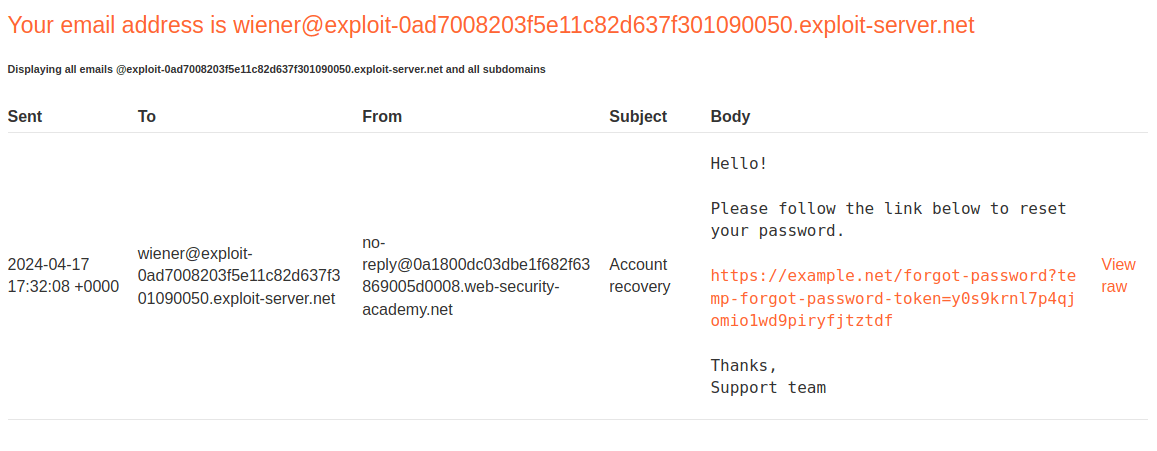The height and width of the screenshot is (451, 1157).
Task: Click the sent date 2024-04-17
Action: pos(48,265)
